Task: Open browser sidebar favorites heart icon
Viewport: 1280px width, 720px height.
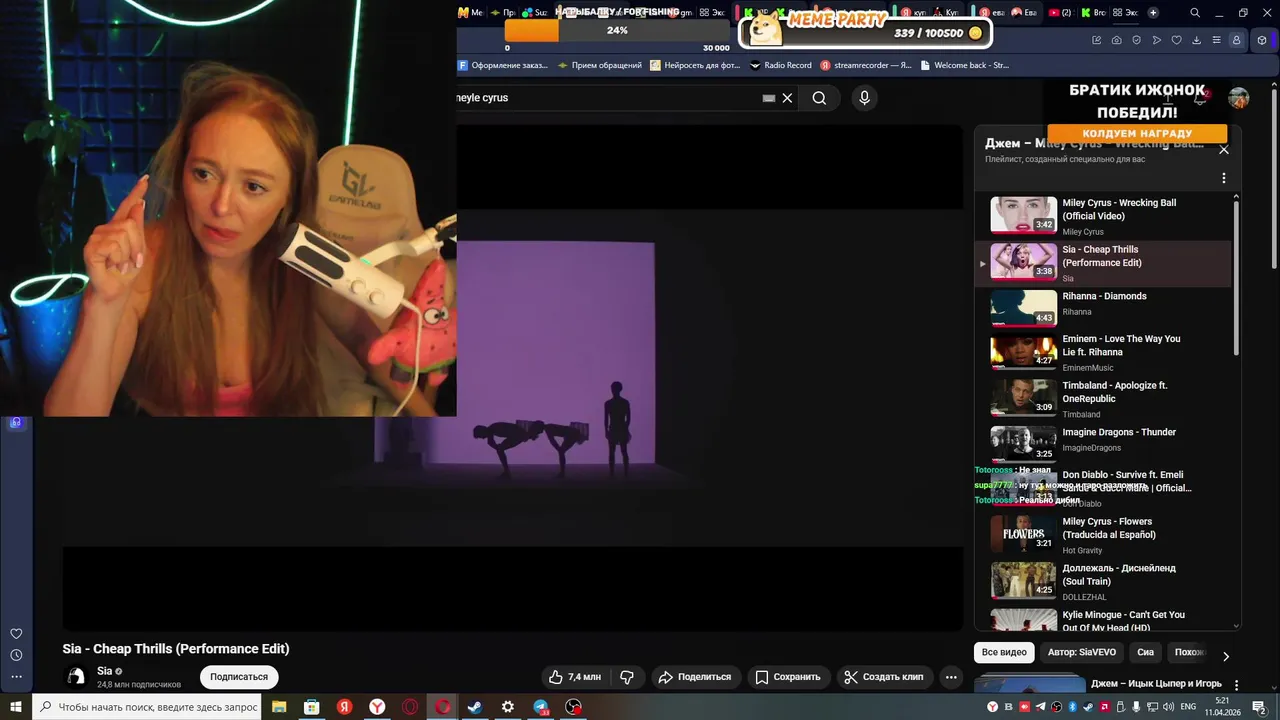Action: pos(16,634)
